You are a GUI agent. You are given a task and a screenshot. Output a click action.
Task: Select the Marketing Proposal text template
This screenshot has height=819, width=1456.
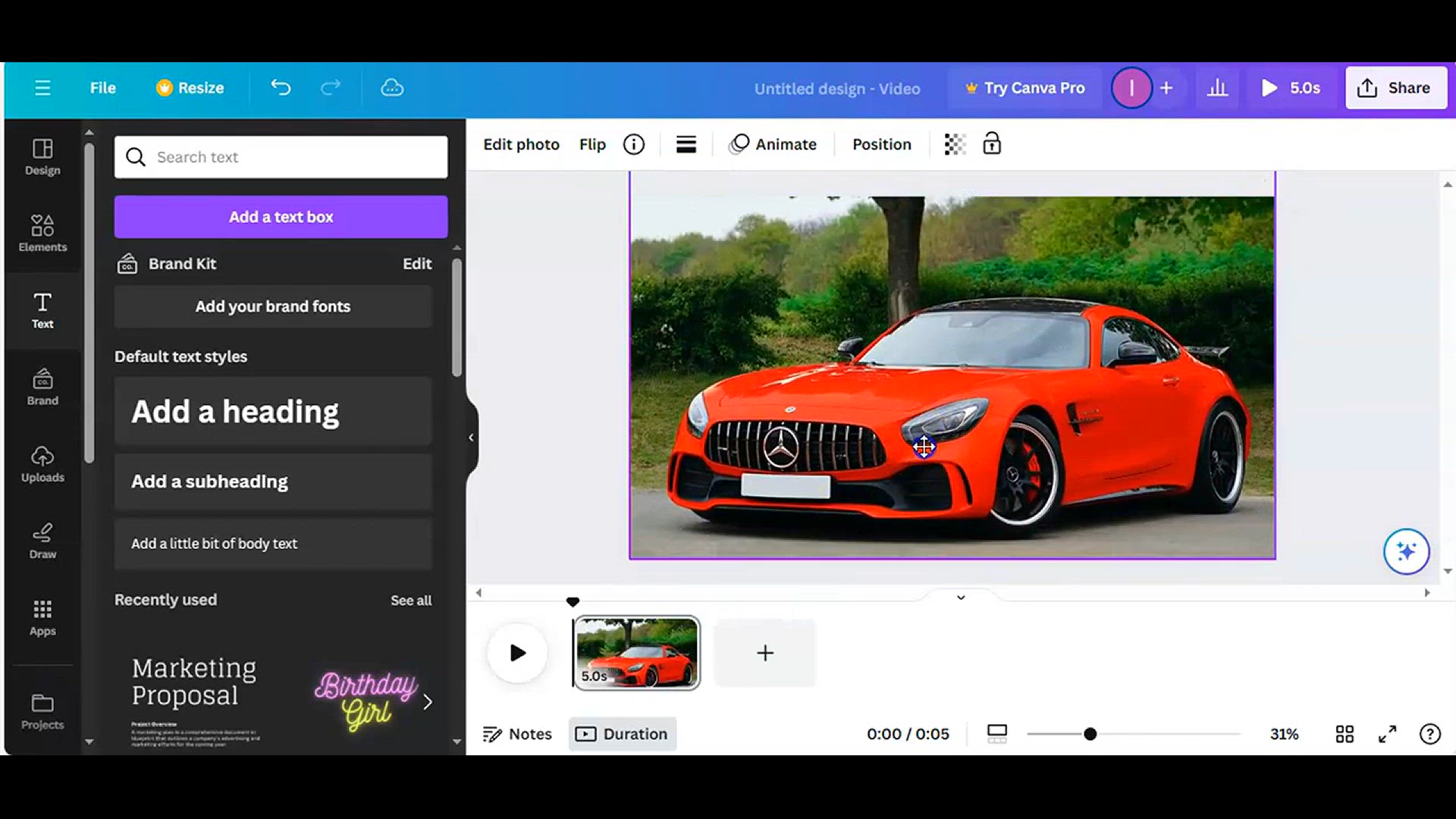tap(196, 700)
